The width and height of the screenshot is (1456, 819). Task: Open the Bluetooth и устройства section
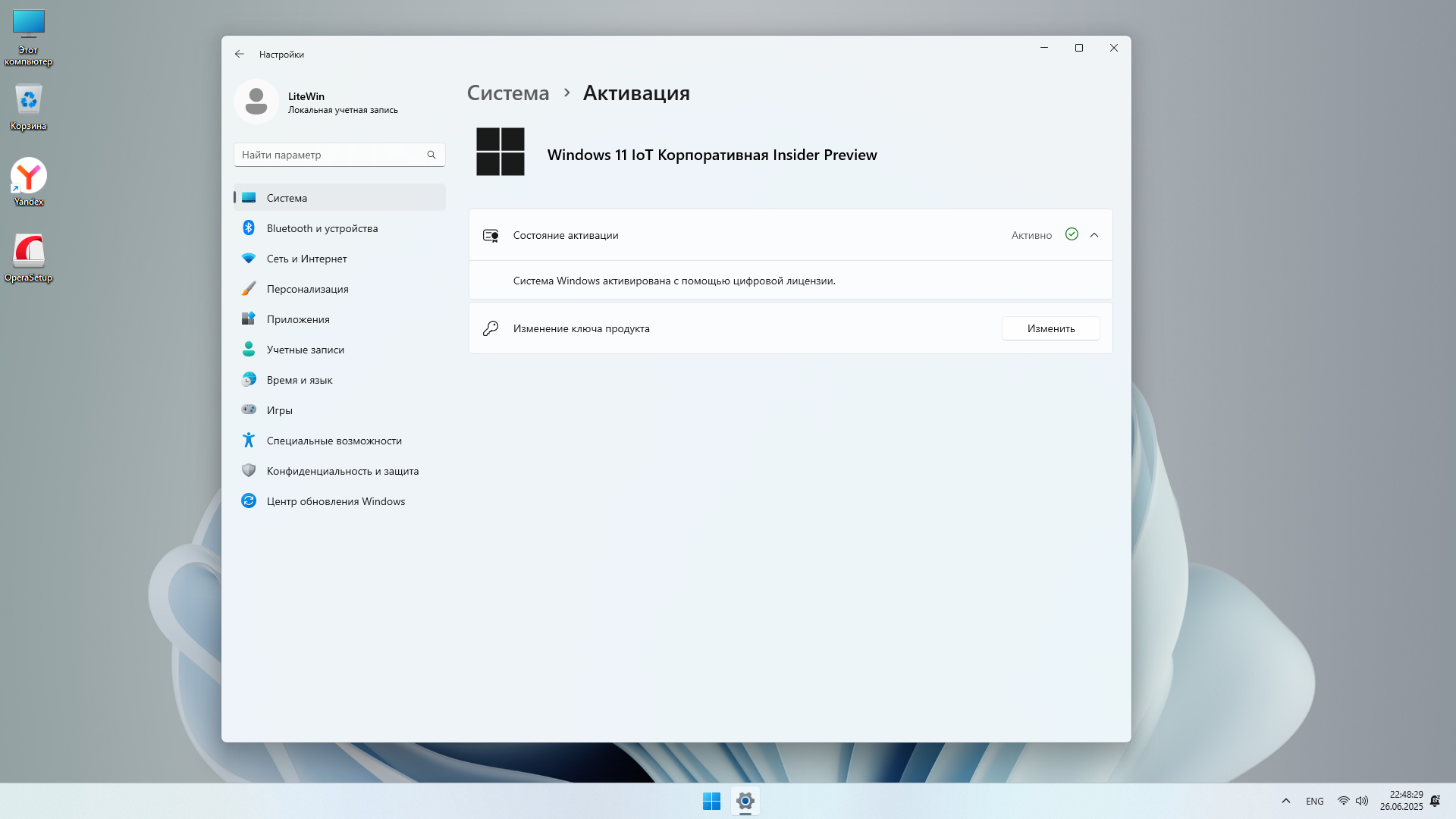(x=322, y=228)
